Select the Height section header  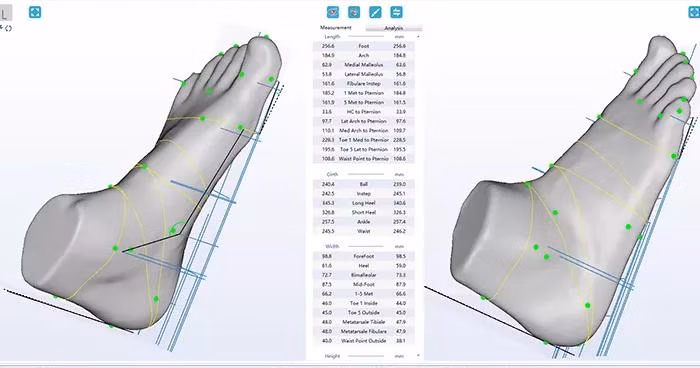[333, 356]
